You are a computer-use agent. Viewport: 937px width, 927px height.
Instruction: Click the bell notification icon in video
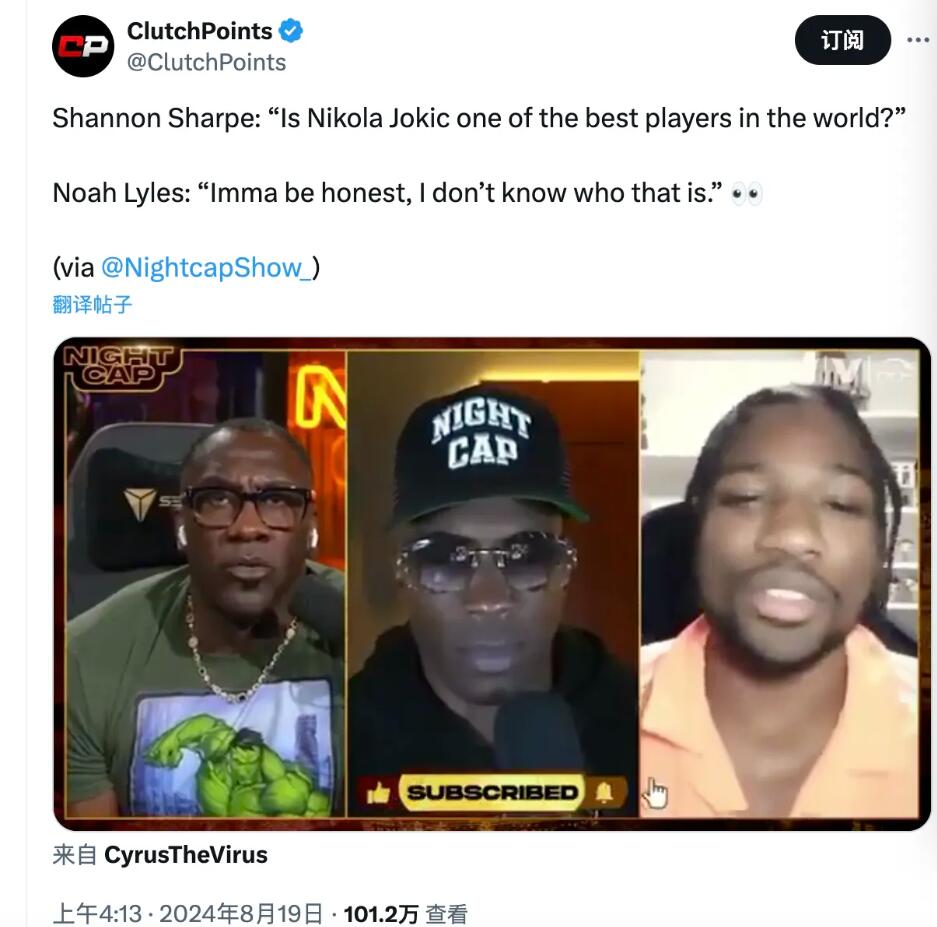point(604,793)
